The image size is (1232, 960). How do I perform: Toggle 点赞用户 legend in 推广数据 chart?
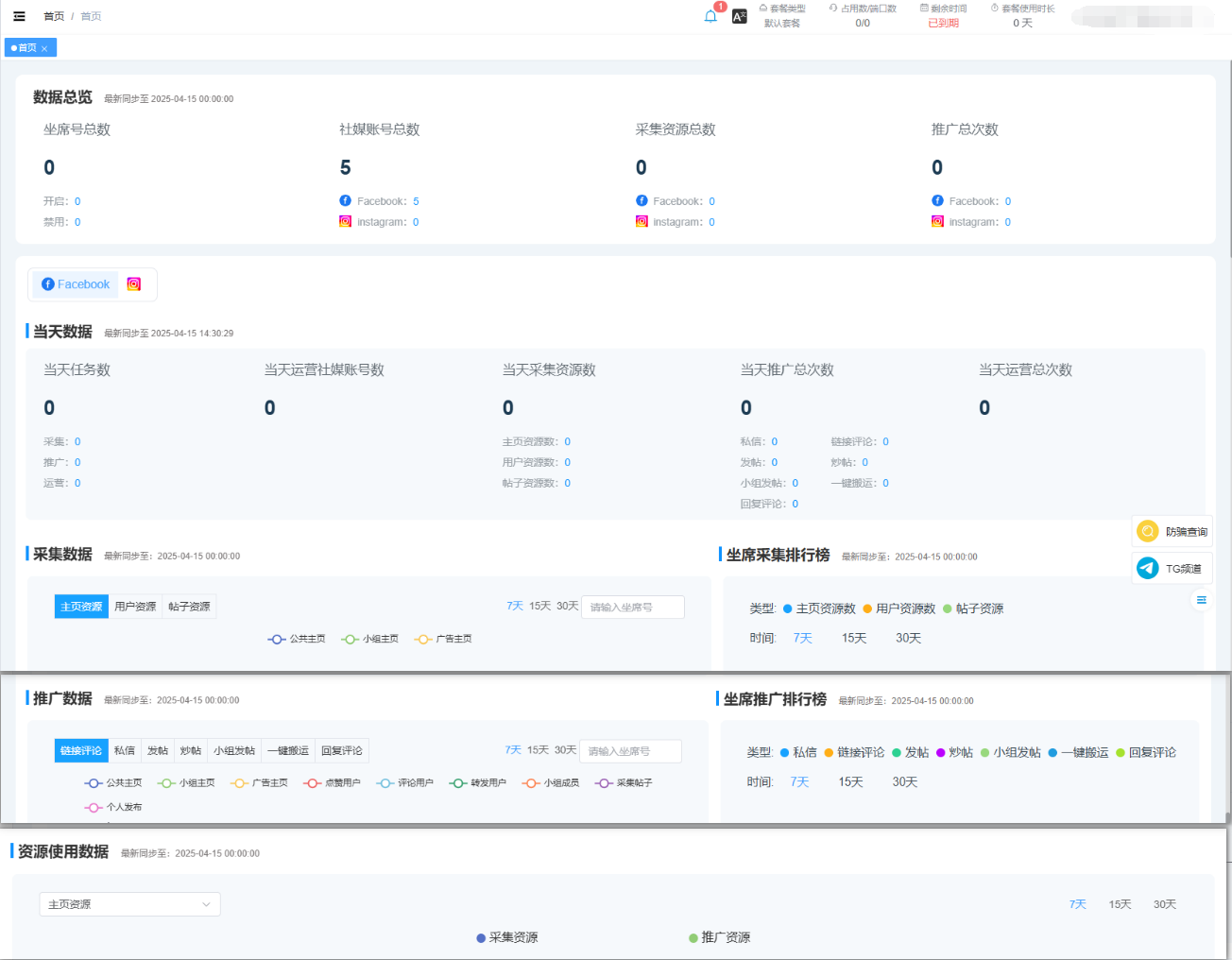pos(332,783)
